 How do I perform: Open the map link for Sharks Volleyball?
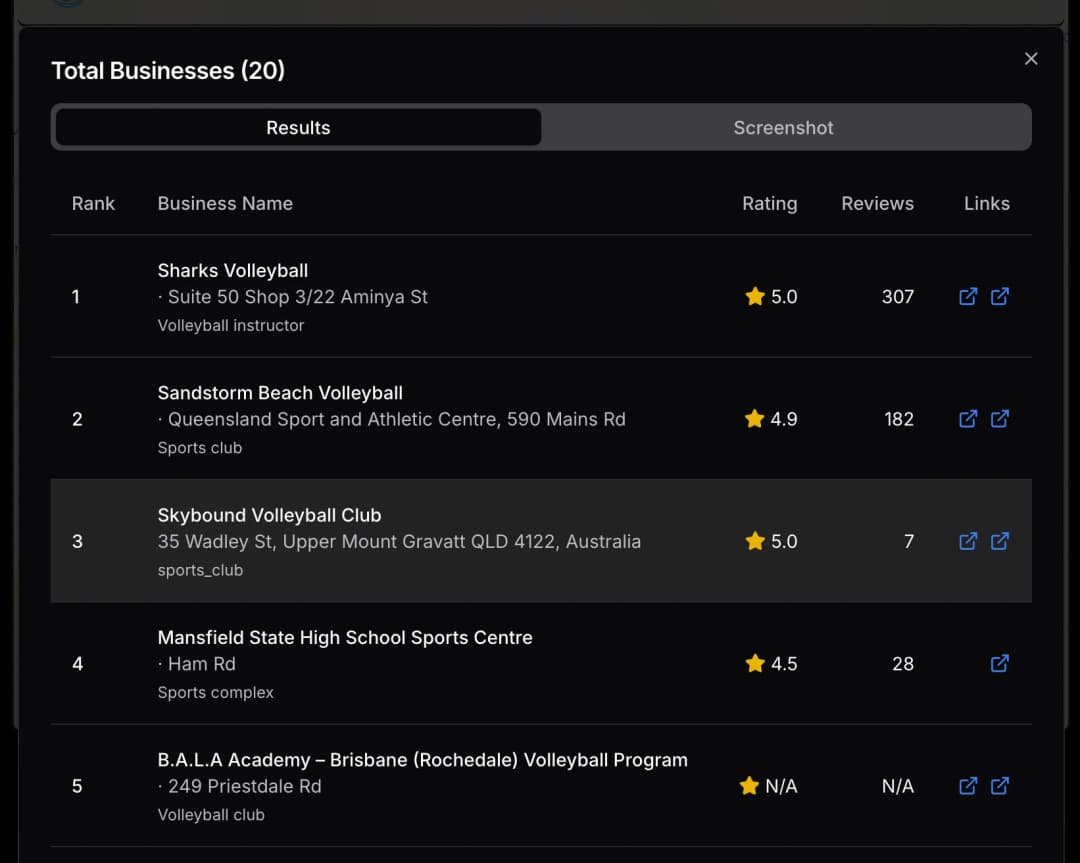pyautogui.click(x=968, y=296)
